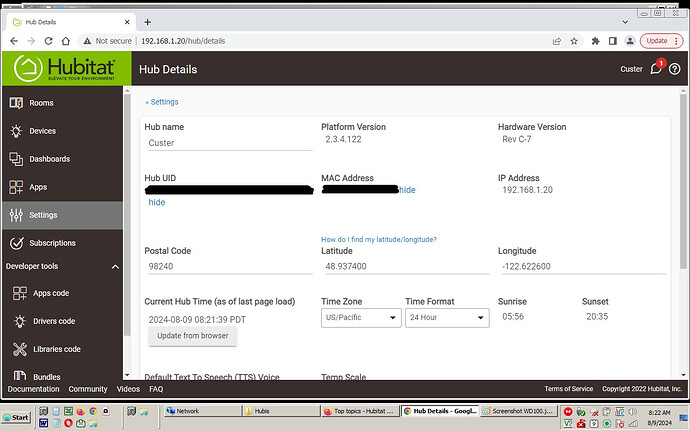Switch to Hubis taskbar window
Image resolution: width=690 pixels, height=431 pixels.
(x=282, y=411)
